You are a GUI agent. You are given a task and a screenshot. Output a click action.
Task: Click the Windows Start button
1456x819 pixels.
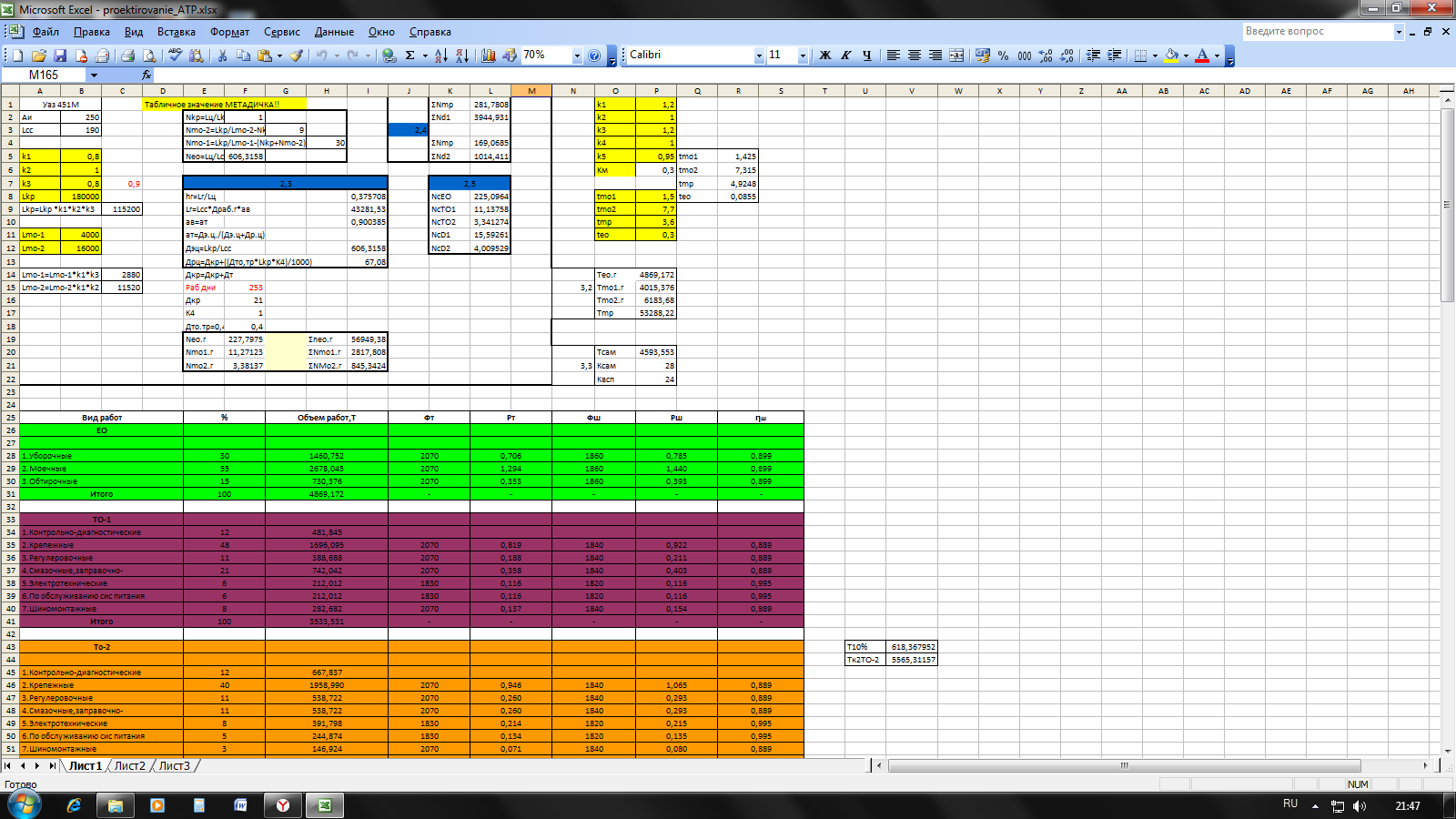[x=24, y=804]
